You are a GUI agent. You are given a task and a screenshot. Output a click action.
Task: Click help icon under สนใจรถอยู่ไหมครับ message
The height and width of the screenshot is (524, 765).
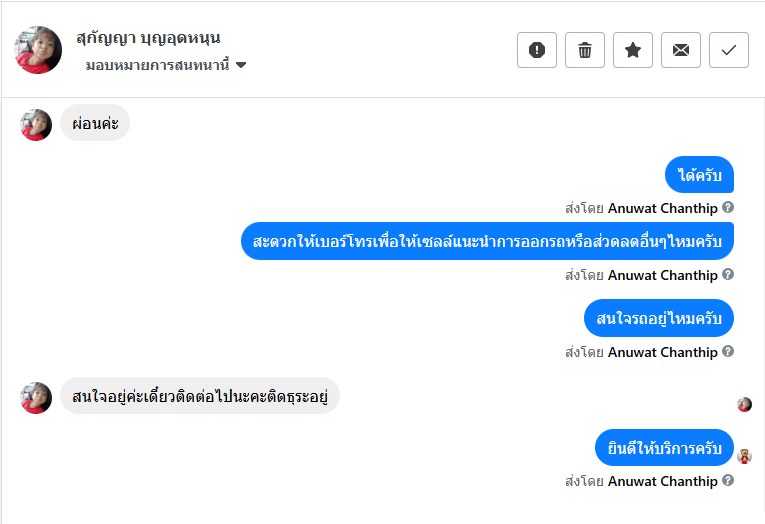[x=728, y=351]
